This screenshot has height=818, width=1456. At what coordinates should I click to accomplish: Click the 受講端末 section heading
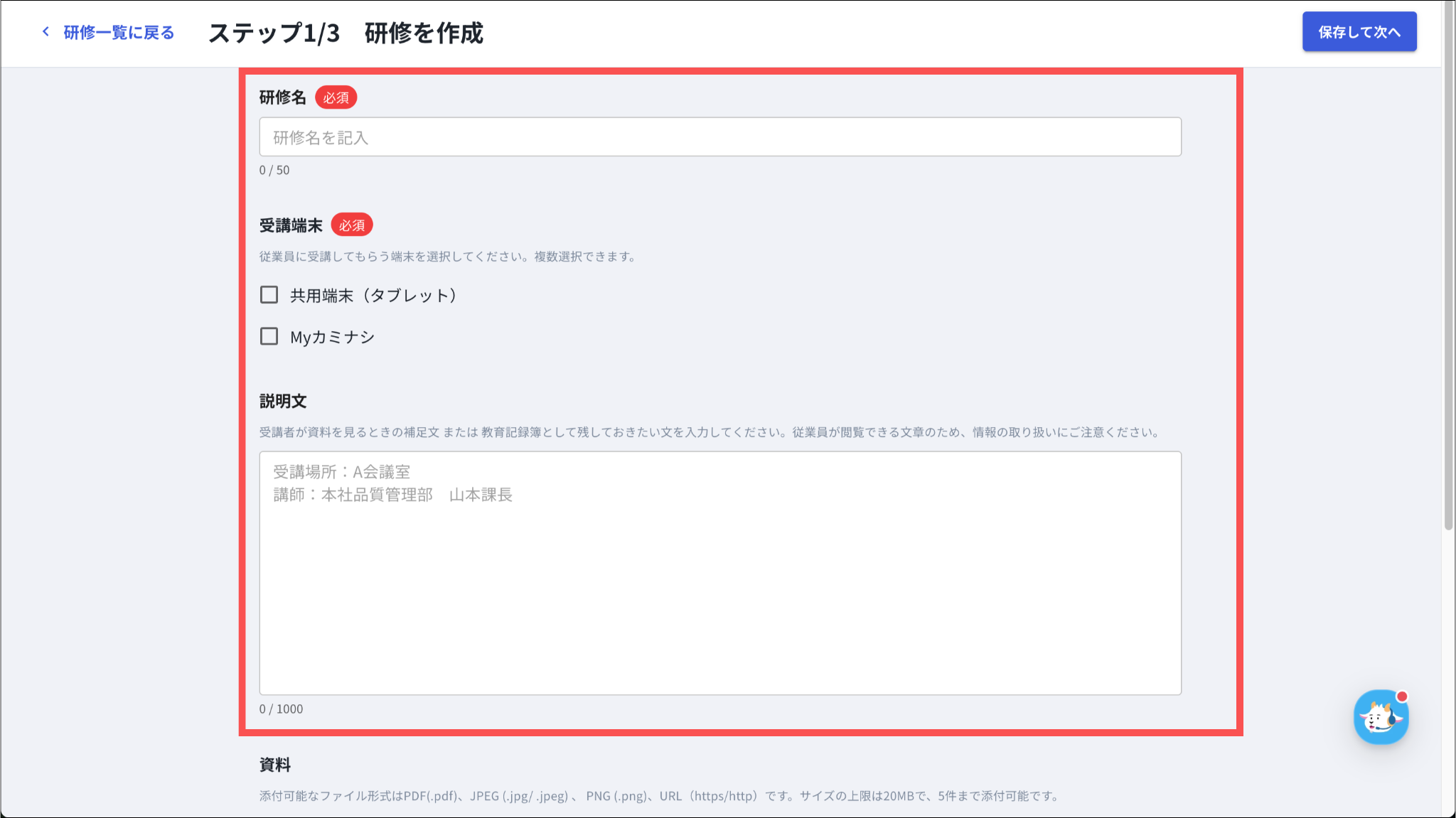point(291,225)
